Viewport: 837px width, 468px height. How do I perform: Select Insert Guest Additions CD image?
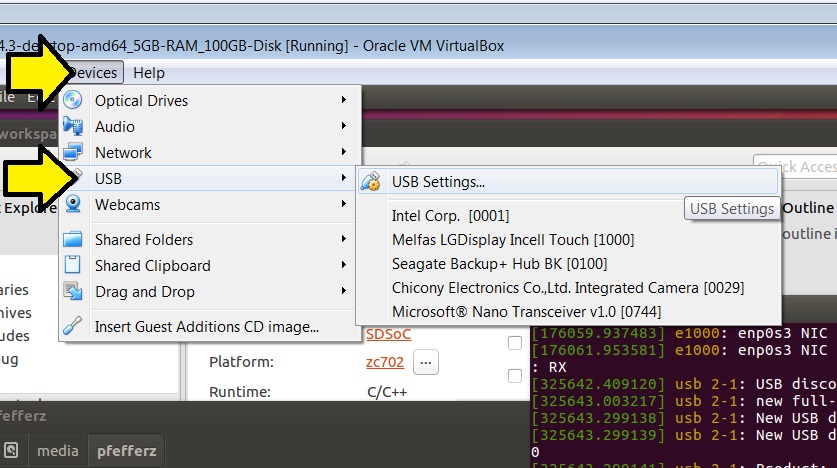207,327
